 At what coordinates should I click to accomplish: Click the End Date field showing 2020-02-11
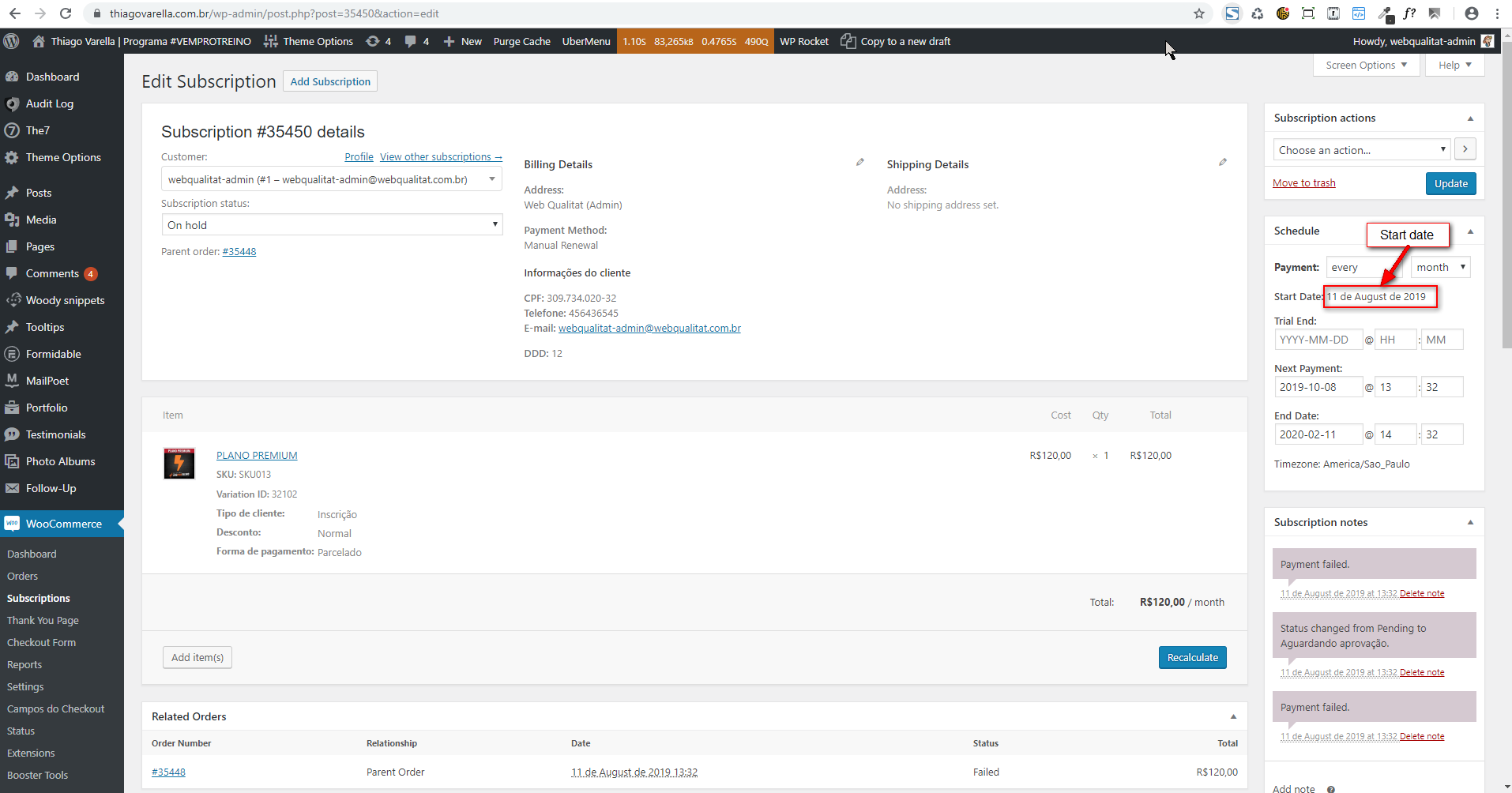(1318, 434)
